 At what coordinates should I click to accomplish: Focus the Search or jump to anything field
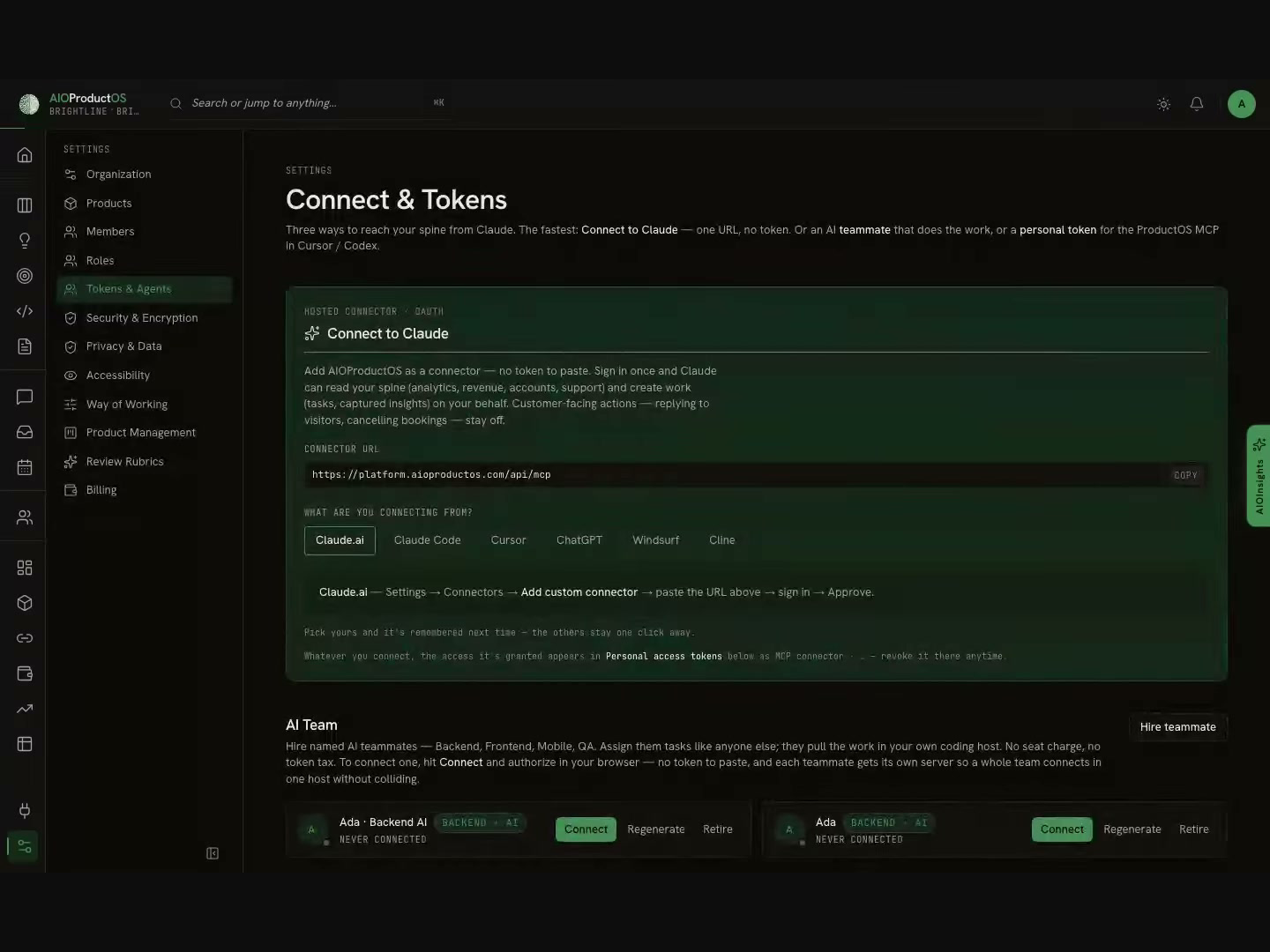[309, 103]
